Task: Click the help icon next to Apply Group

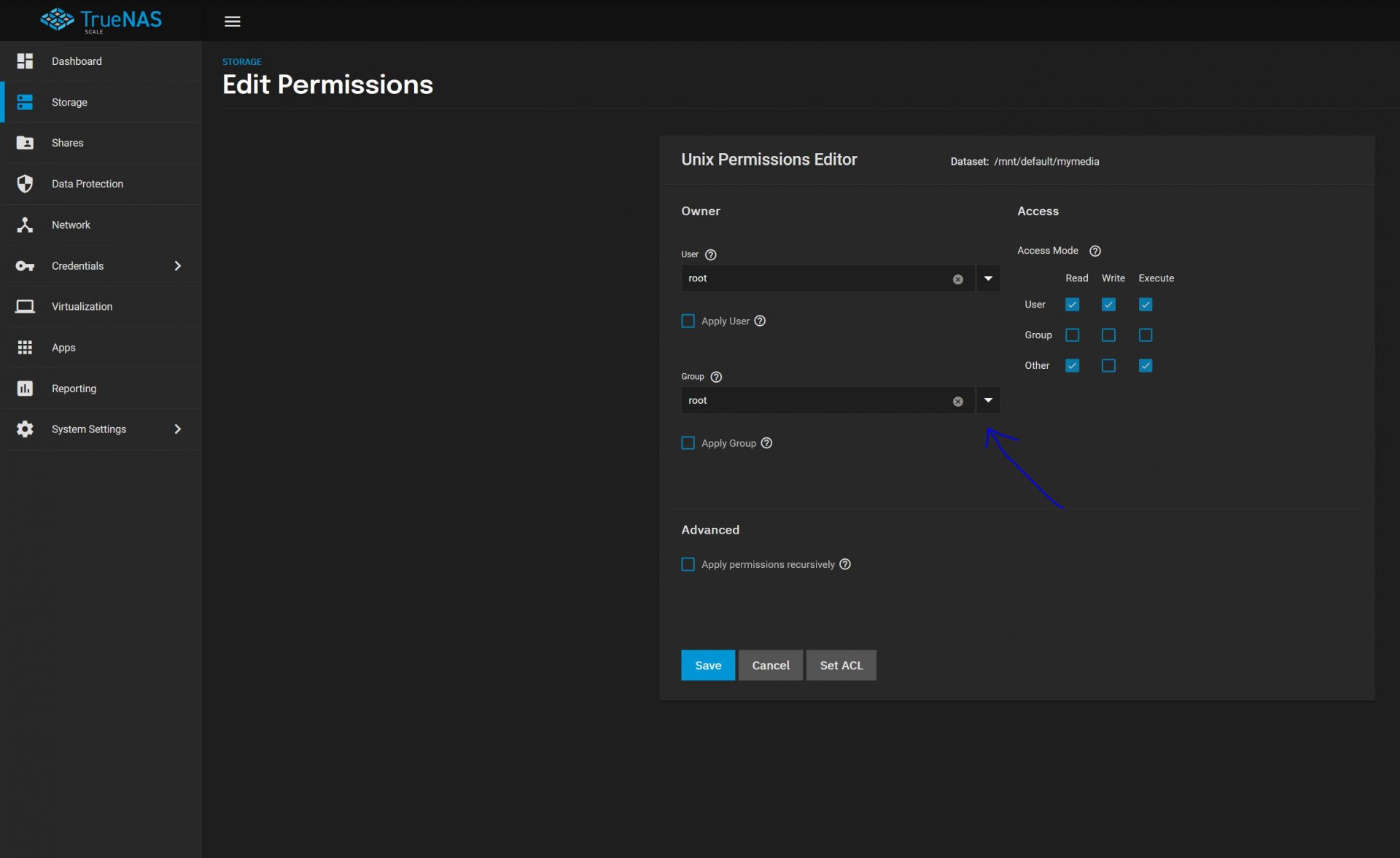Action: click(766, 443)
